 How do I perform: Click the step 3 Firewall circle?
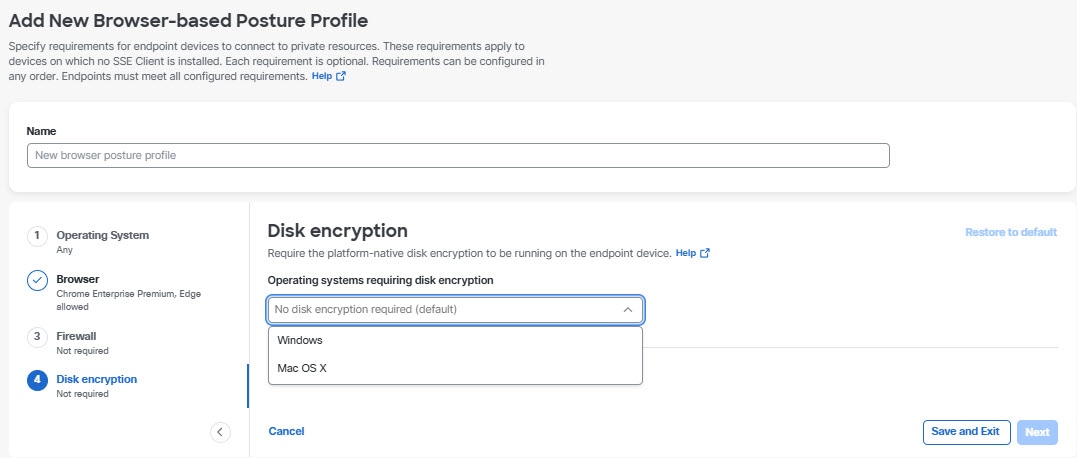[37, 337]
